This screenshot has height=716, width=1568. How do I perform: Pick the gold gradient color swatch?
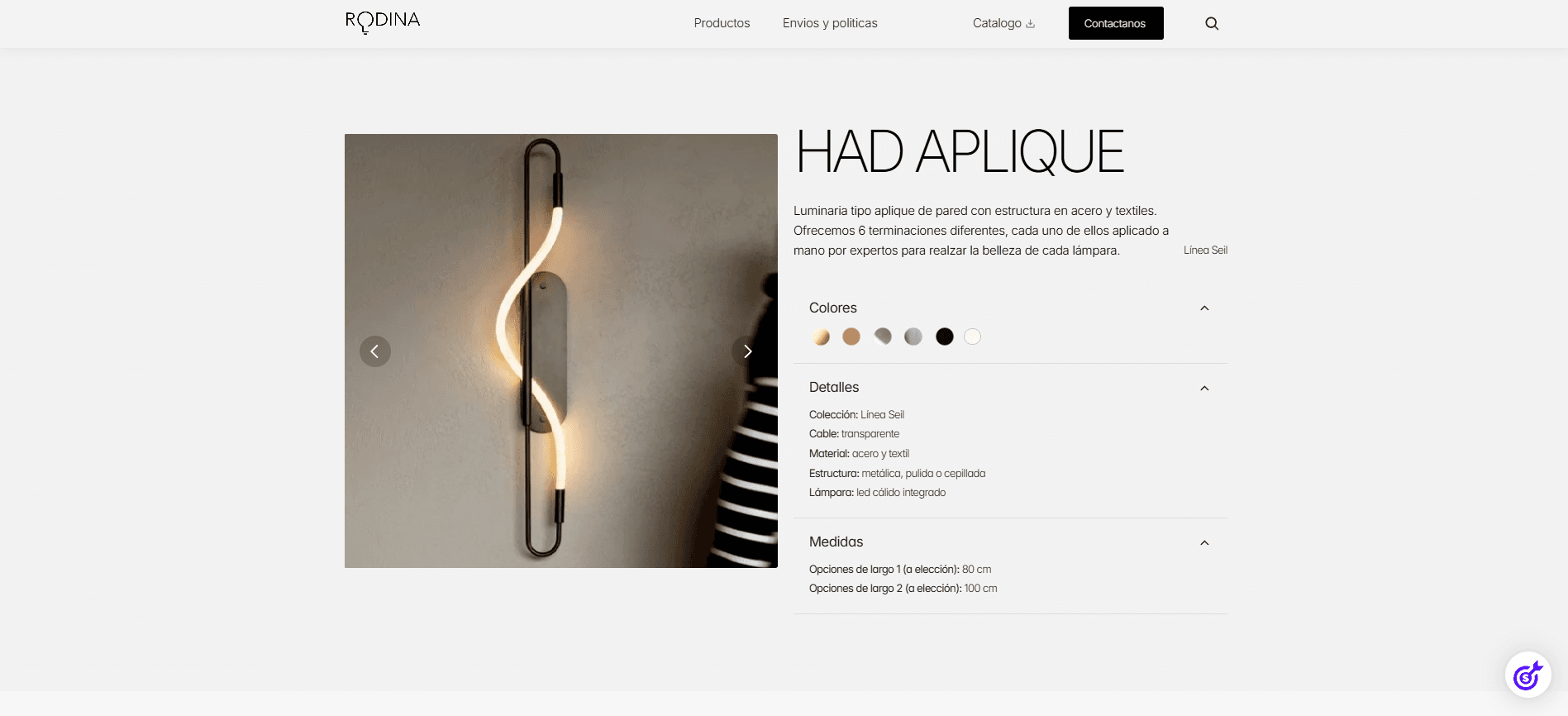pyautogui.click(x=821, y=337)
